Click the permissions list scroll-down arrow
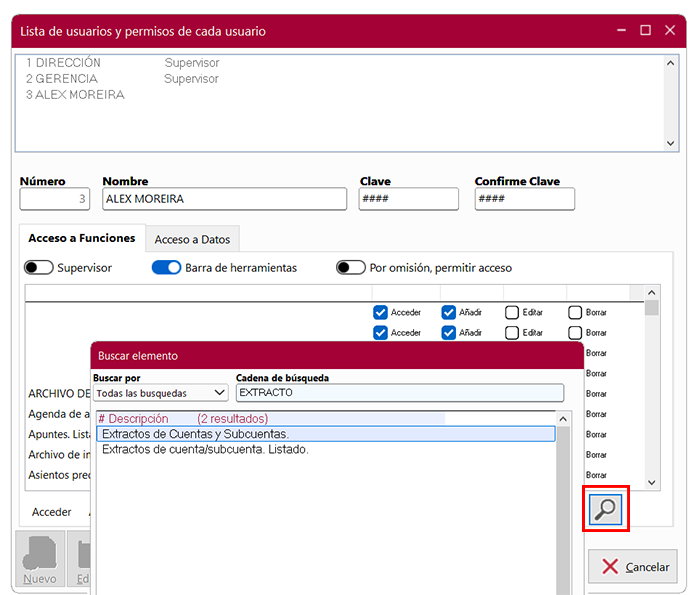 (652, 482)
